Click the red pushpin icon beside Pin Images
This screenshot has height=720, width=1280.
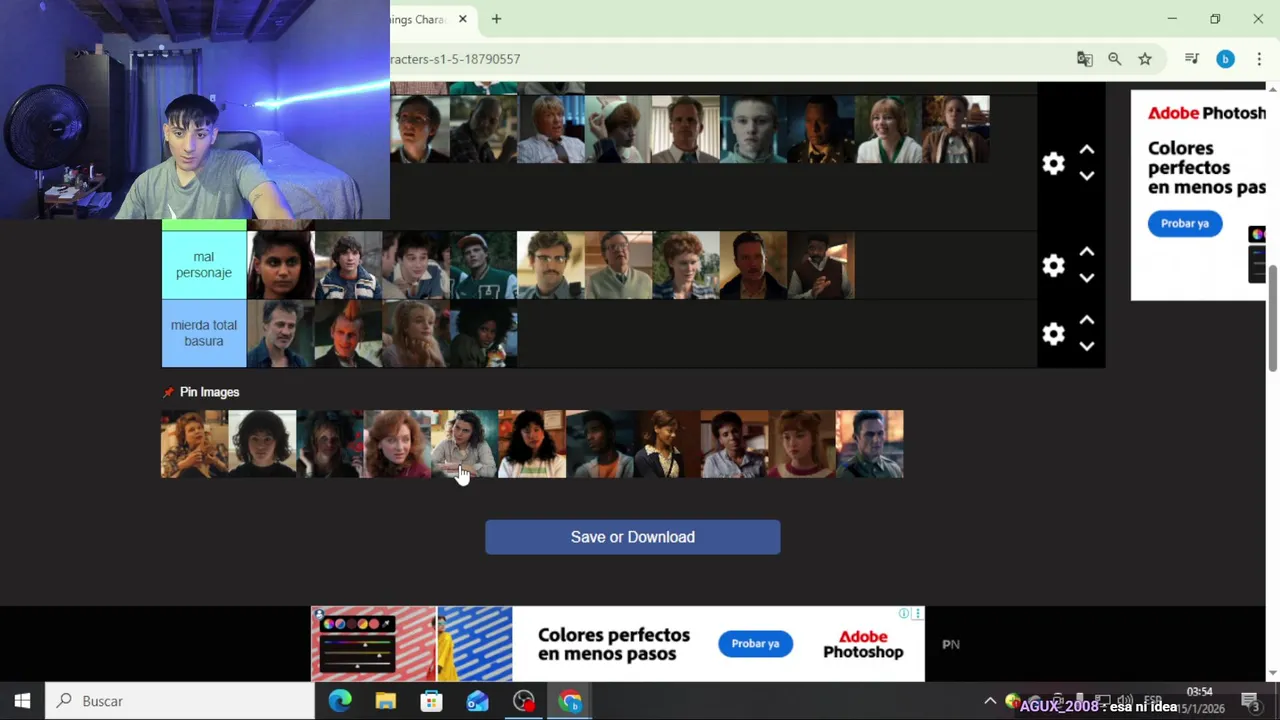pyautogui.click(x=168, y=392)
